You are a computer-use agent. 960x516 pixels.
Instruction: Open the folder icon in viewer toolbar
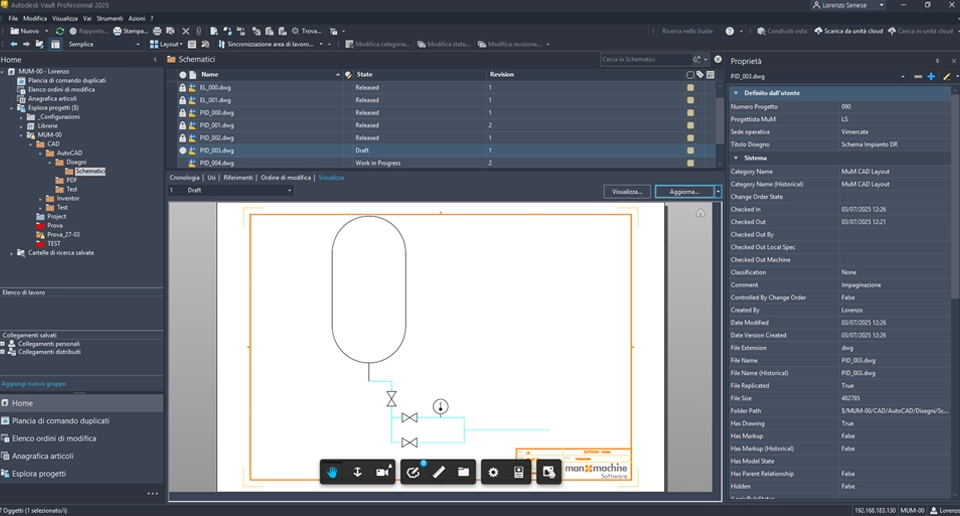point(463,472)
